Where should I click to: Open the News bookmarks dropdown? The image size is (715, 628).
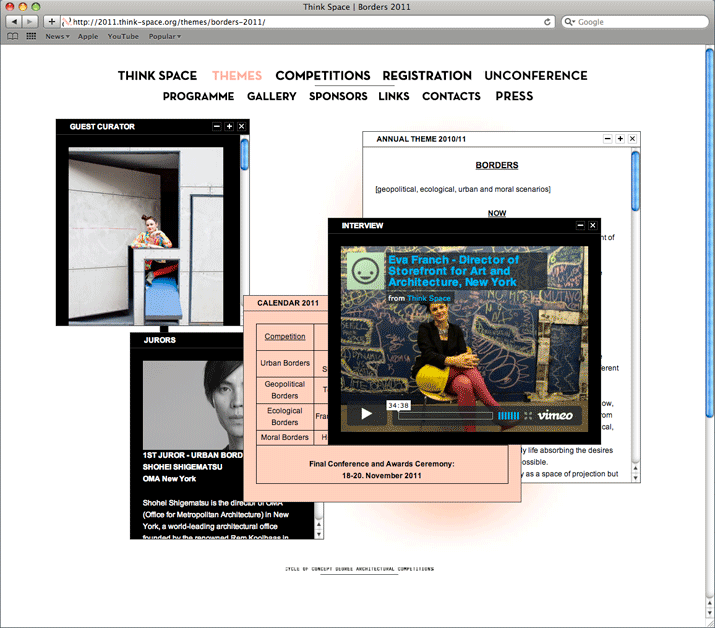point(57,36)
